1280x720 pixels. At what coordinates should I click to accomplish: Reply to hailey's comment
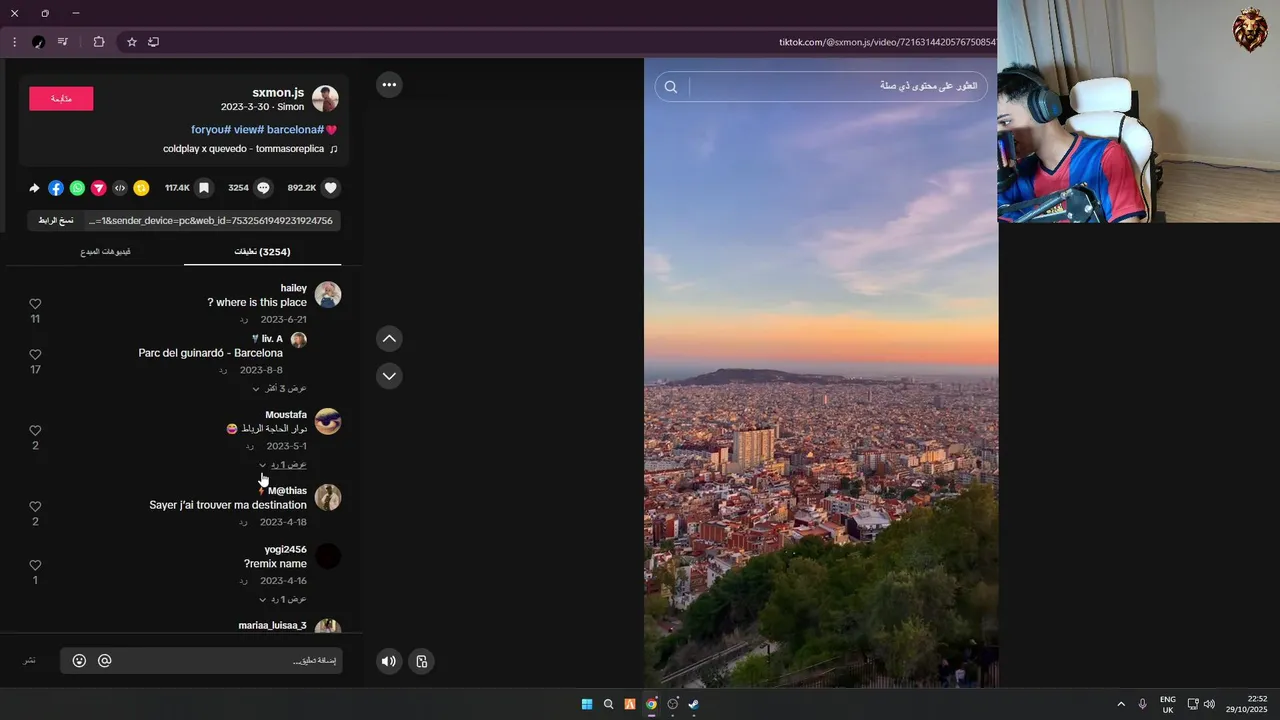click(x=243, y=320)
